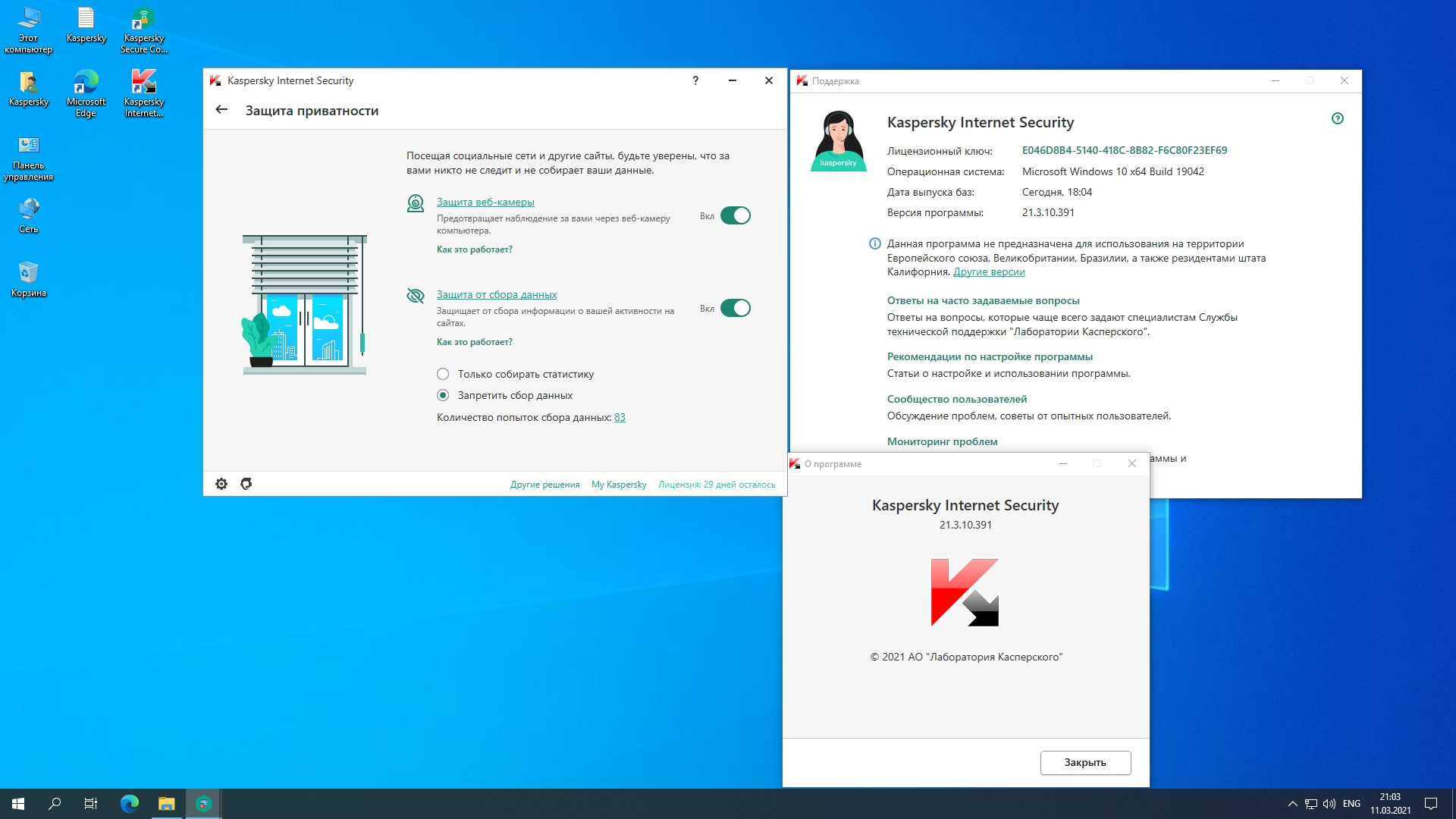
Task: Click the network icon in system tray
Action: coord(1311,804)
